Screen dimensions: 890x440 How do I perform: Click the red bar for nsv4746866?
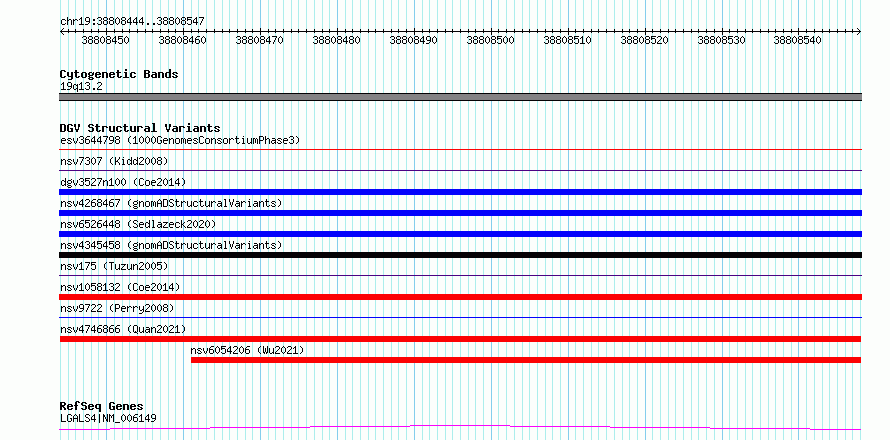[460, 339]
